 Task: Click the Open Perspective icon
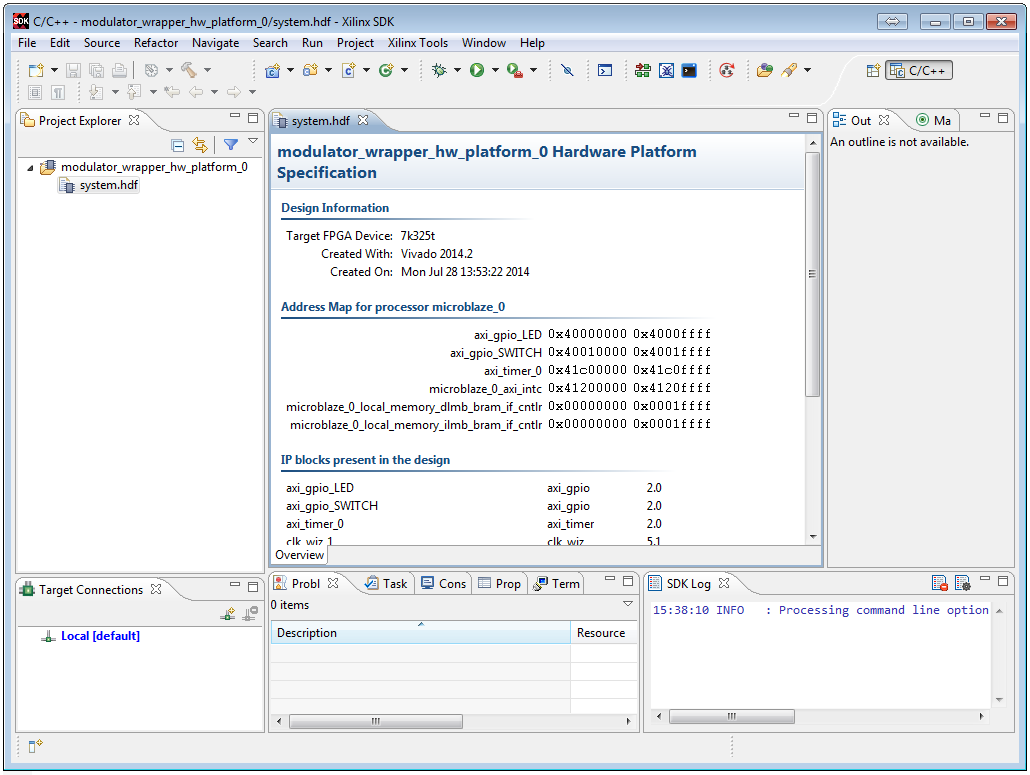coord(873,70)
